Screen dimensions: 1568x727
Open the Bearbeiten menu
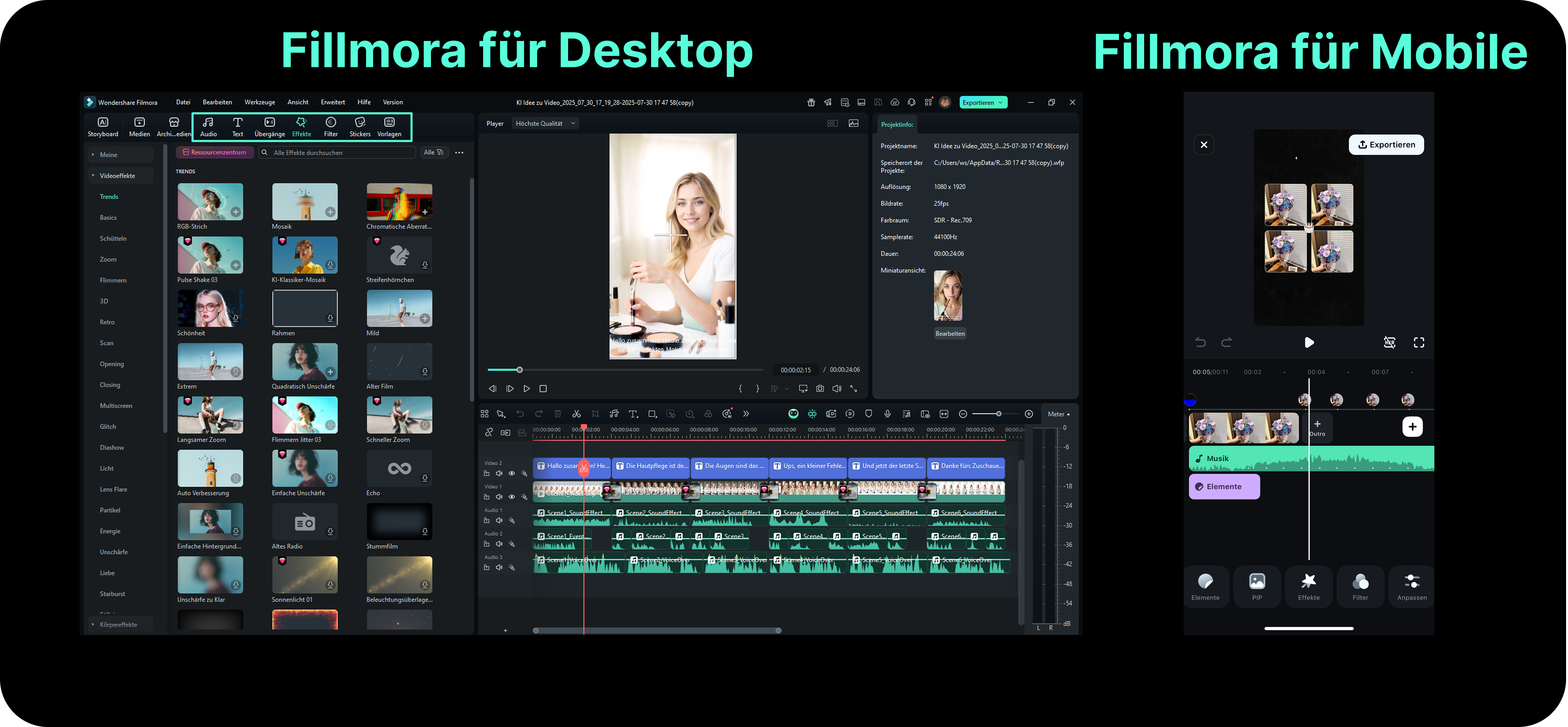[217, 102]
